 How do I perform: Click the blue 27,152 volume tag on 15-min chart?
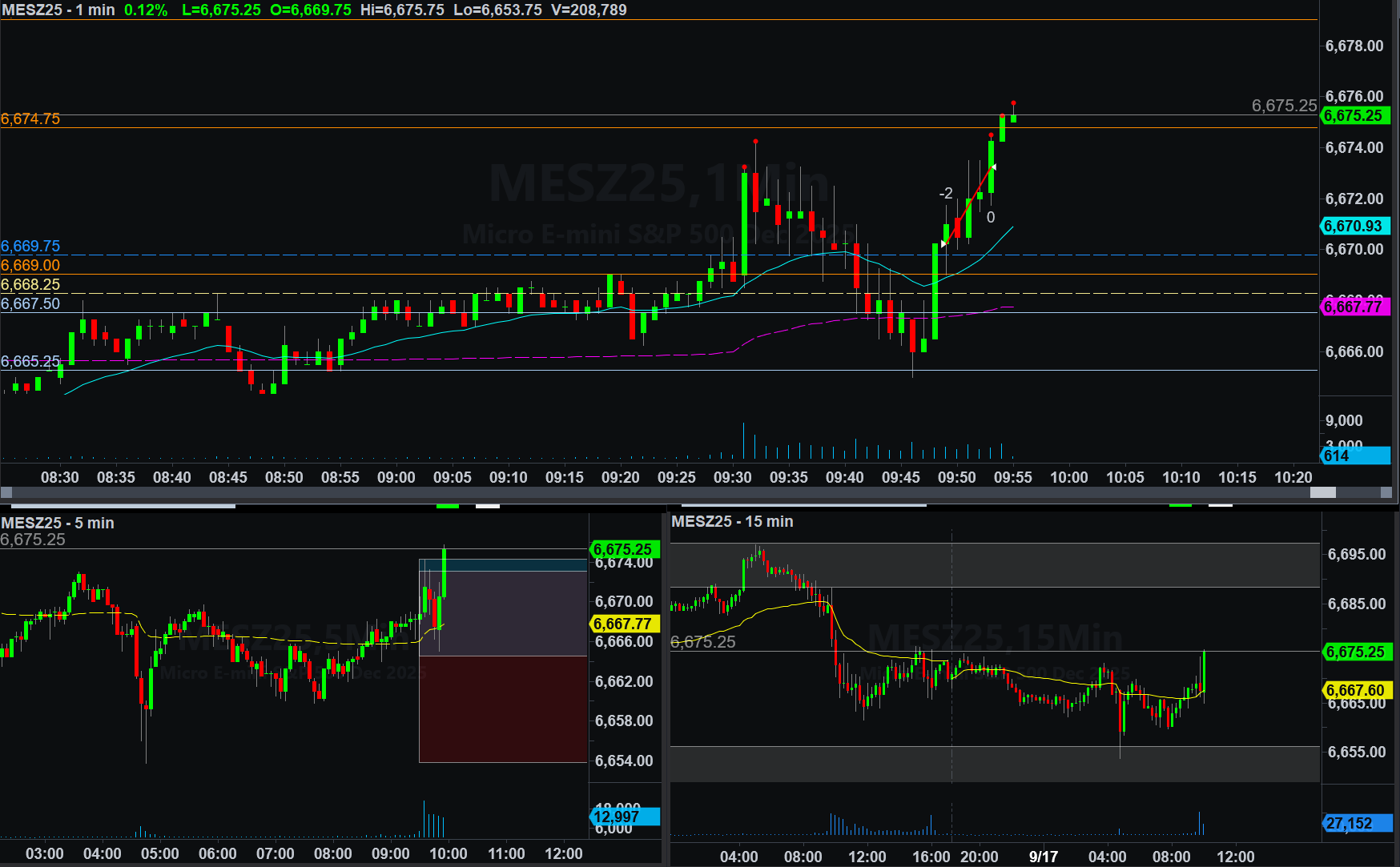tap(1356, 824)
